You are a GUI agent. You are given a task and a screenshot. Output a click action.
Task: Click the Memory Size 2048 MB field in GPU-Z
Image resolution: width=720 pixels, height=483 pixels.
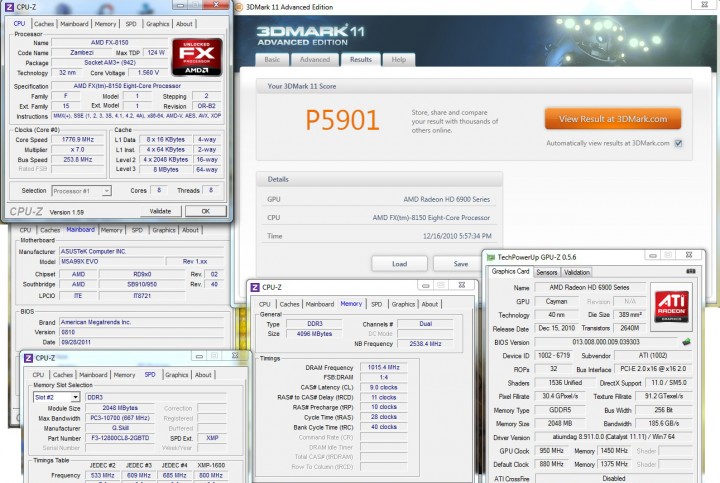pos(560,424)
